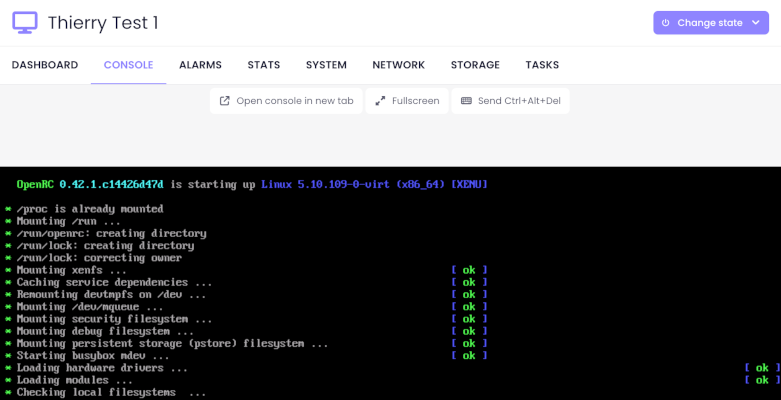Open the Change state menu
The image size is (781, 400).
coord(711,23)
